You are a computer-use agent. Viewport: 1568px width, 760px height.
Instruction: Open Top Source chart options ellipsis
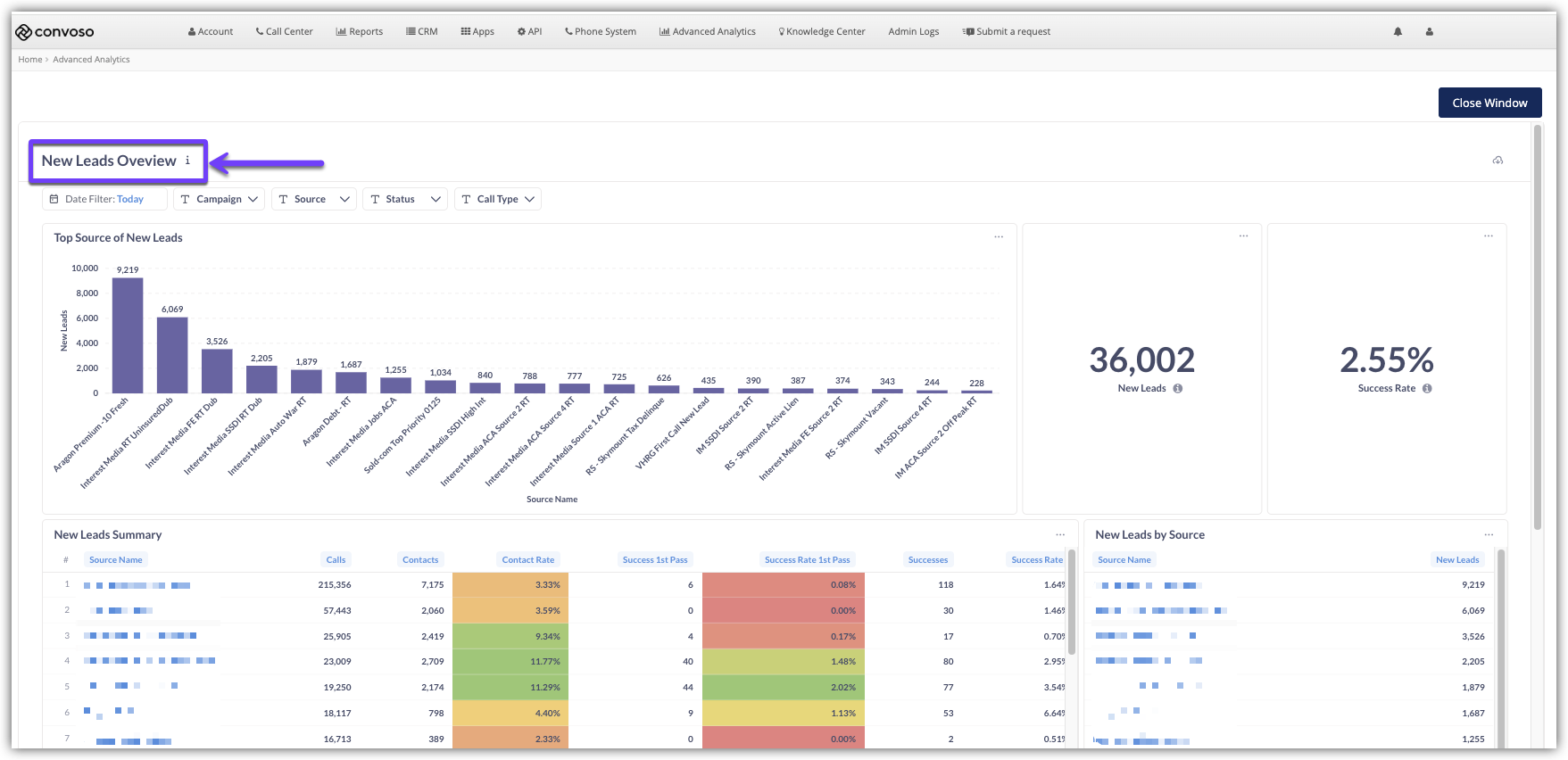click(999, 236)
